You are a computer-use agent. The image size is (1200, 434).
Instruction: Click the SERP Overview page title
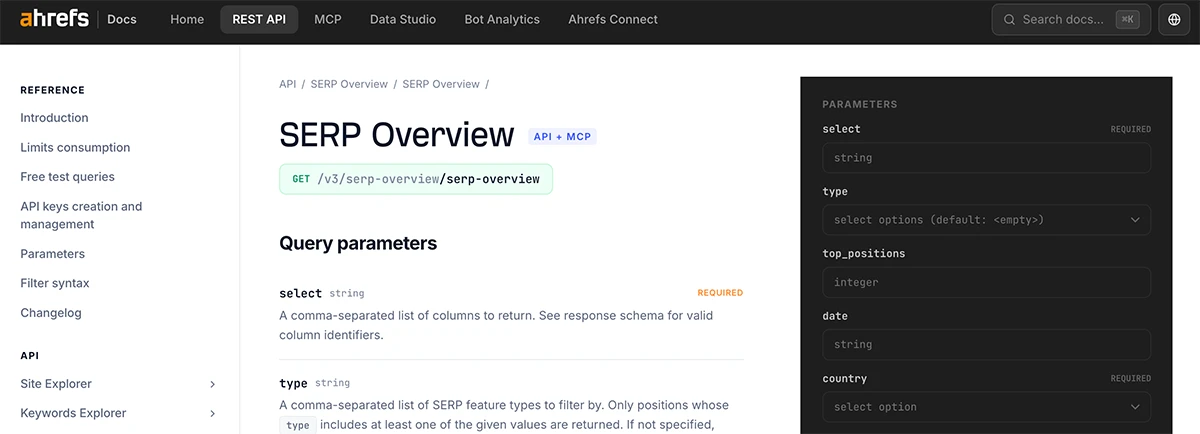[397, 135]
